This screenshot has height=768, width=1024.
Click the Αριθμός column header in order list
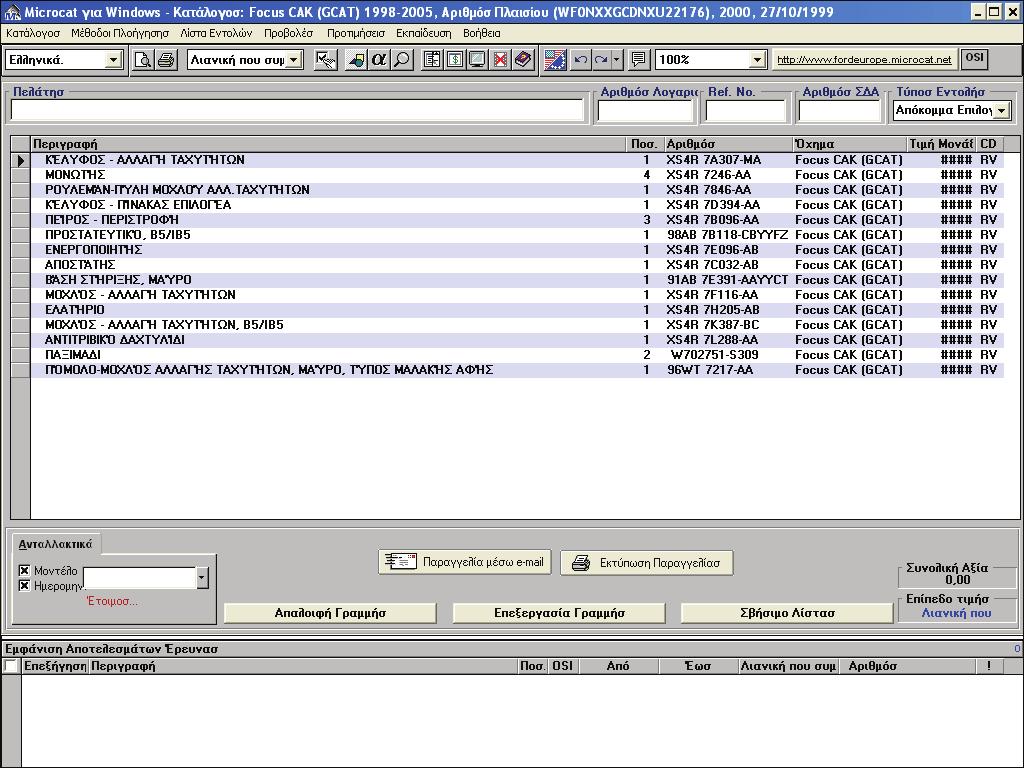(x=728, y=144)
